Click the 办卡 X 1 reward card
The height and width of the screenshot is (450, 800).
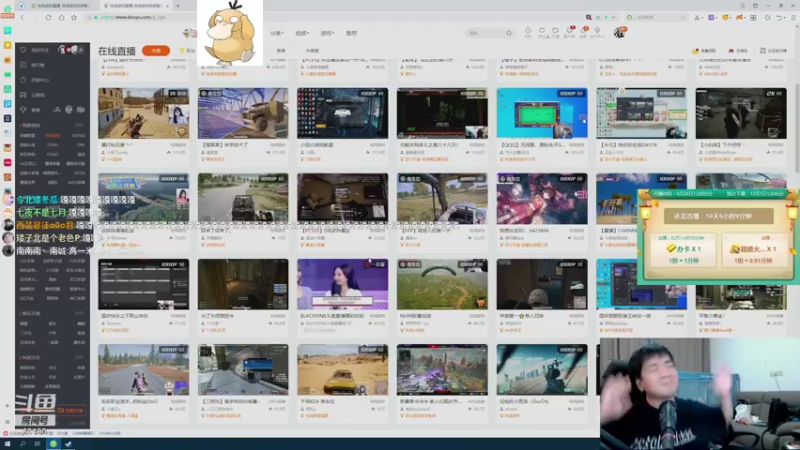click(x=684, y=250)
